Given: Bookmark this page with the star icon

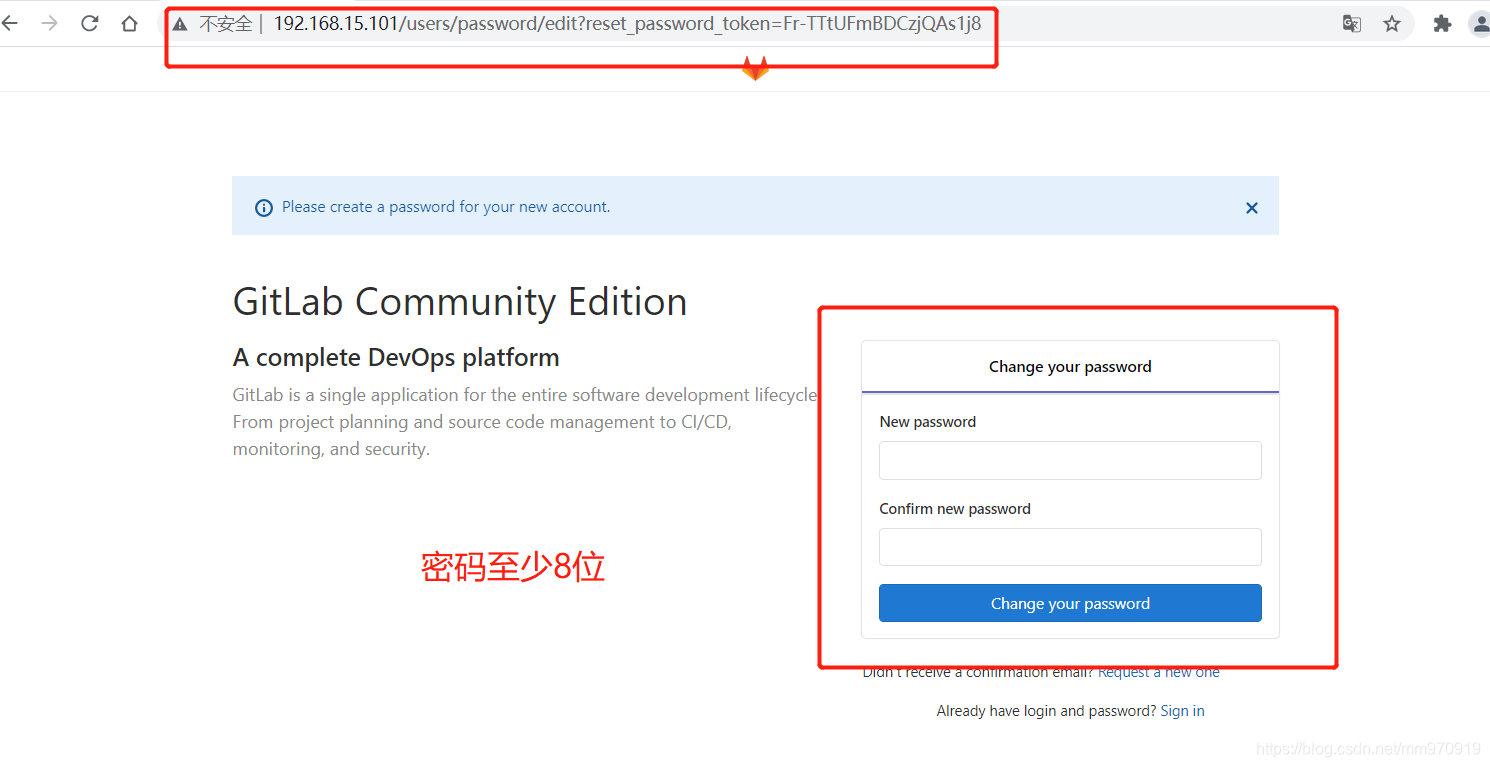Looking at the screenshot, I should 1392,24.
